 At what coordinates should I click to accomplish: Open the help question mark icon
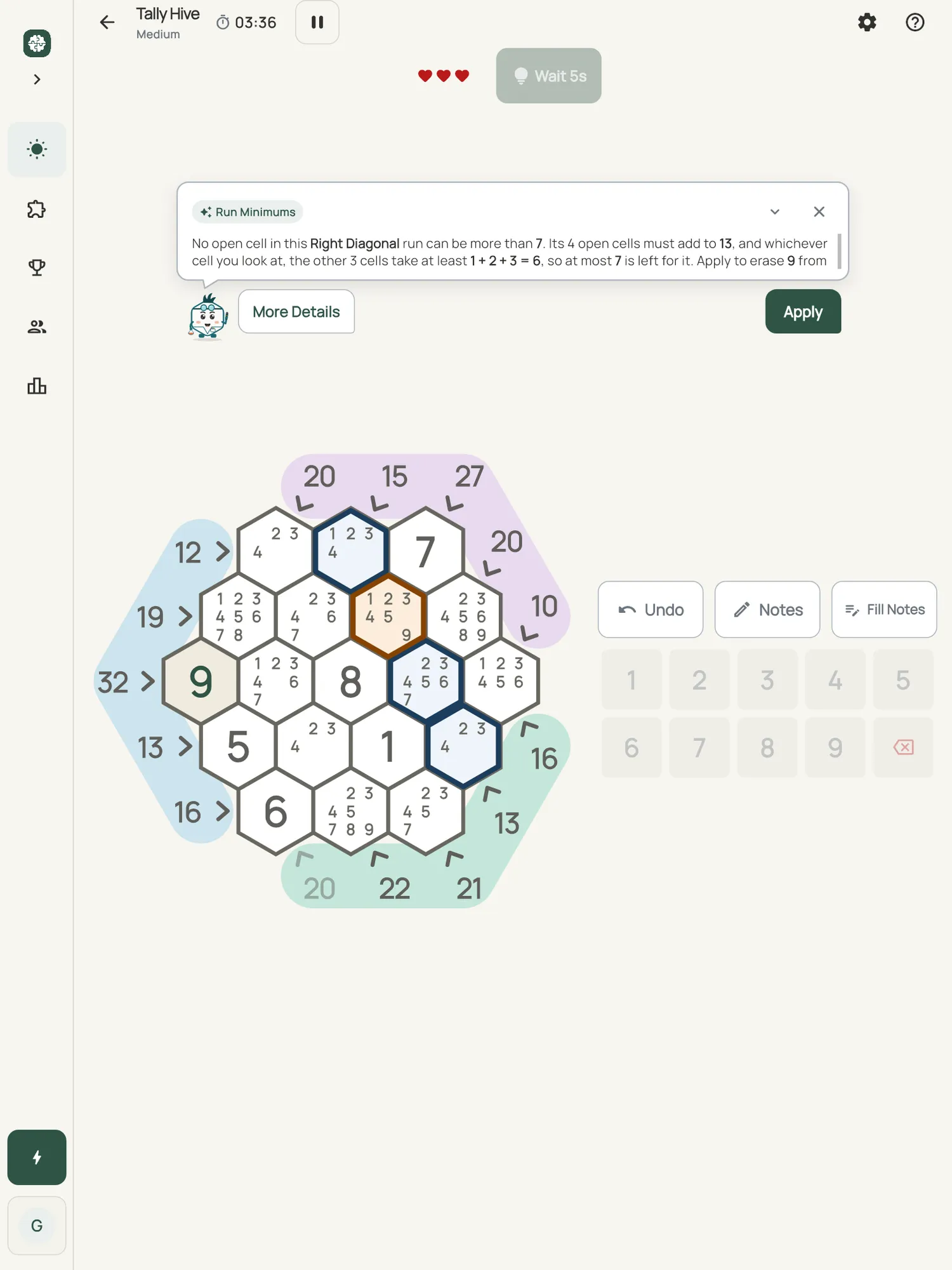(x=915, y=23)
